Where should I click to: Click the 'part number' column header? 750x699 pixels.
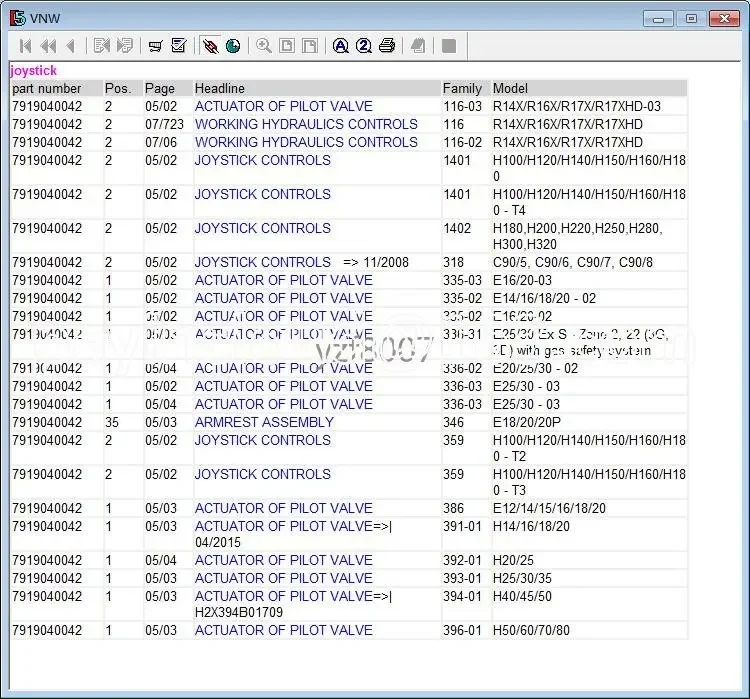47,88
